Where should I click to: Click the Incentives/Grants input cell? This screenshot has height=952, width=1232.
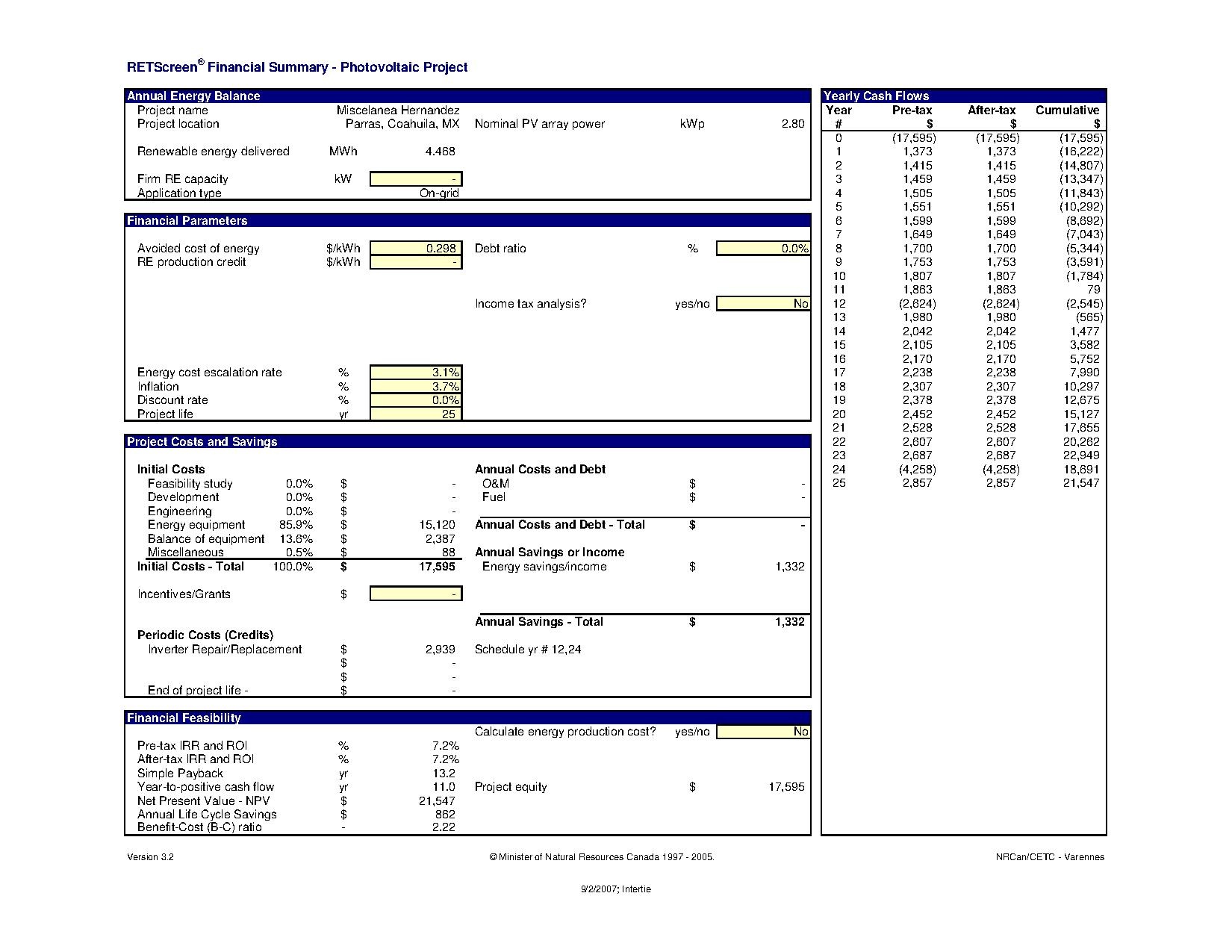click(x=416, y=594)
